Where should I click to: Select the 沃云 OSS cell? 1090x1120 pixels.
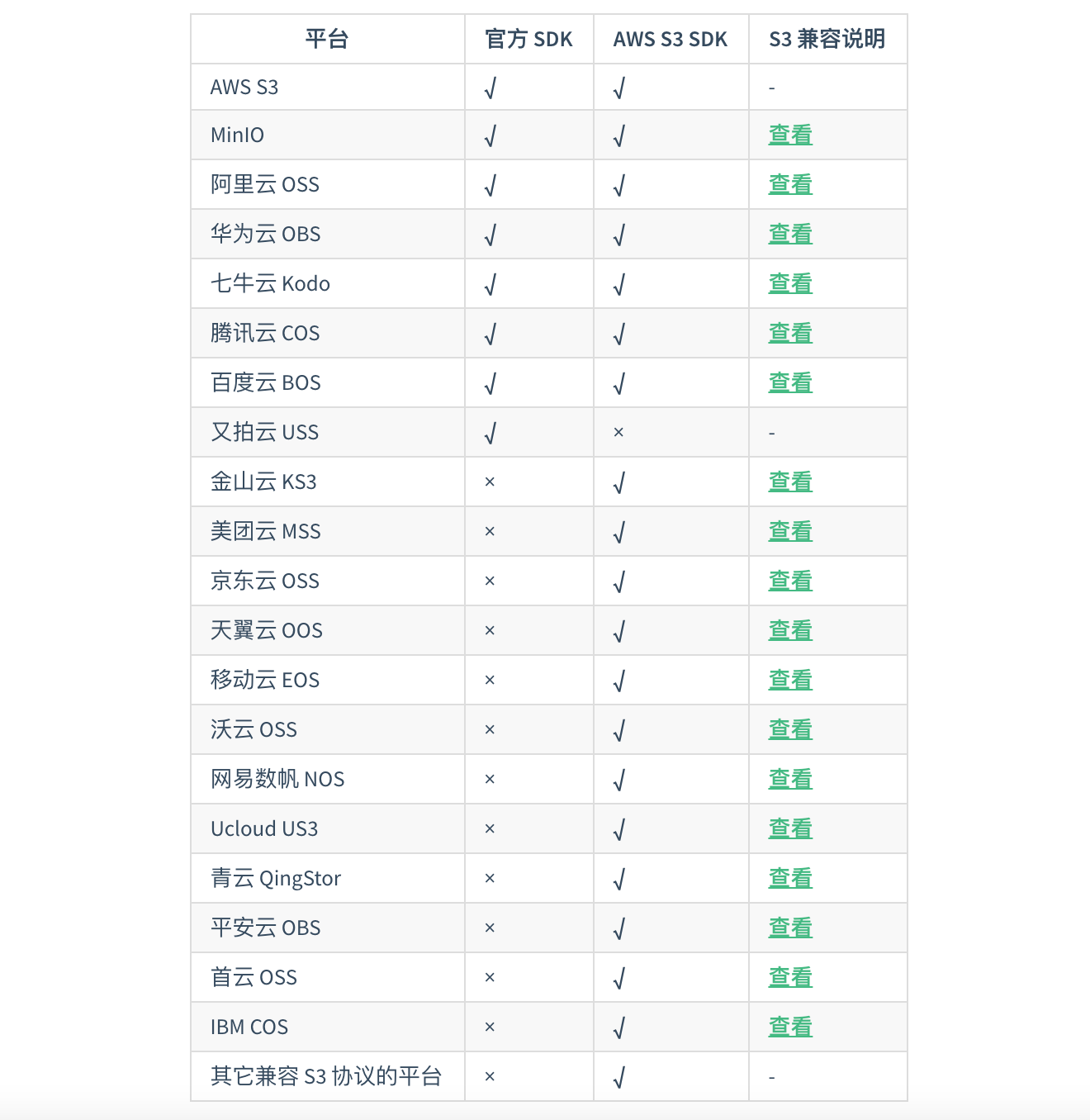(x=327, y=729)
